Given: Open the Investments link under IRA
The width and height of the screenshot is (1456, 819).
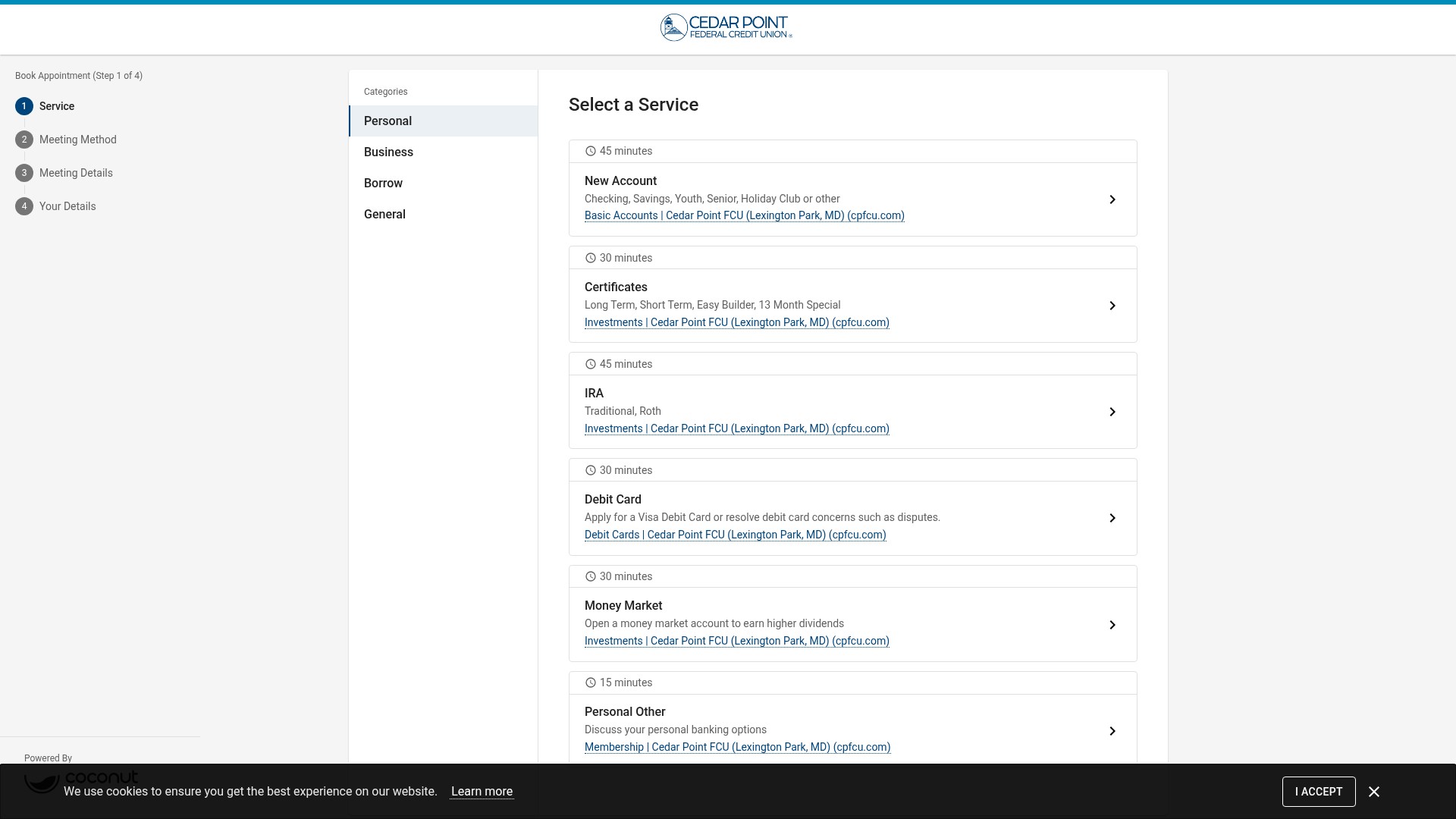Looking at the screenshot, I should click(x=736, y=428).
